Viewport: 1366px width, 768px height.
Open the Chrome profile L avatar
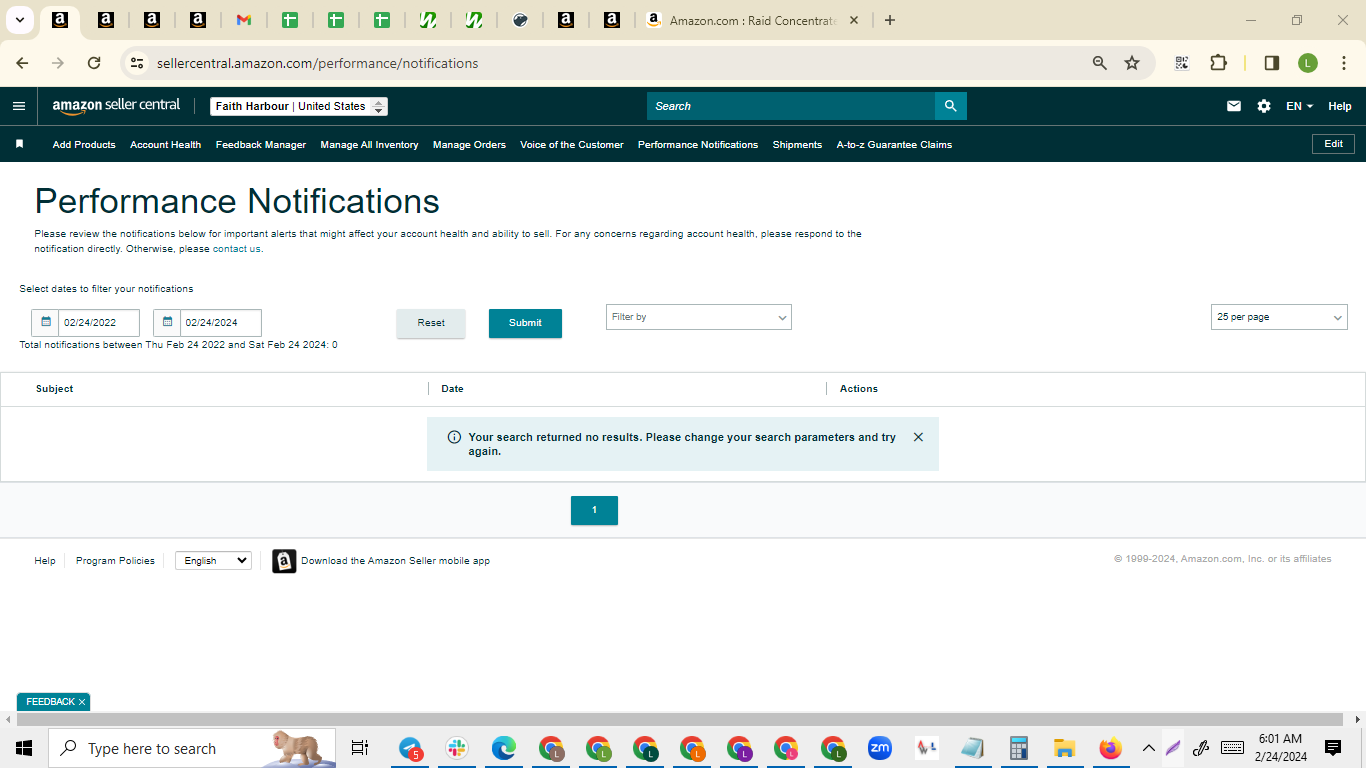1308,63
